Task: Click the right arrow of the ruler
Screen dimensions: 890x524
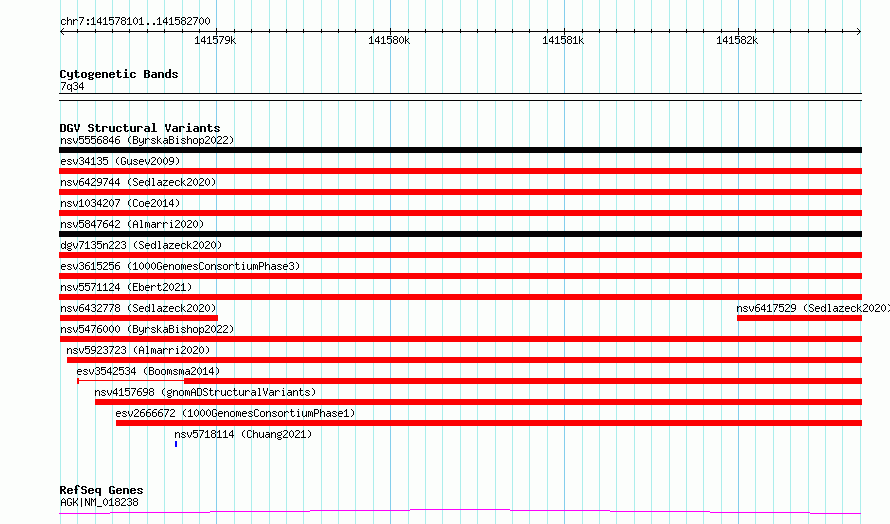Action: tap(859, 31)
